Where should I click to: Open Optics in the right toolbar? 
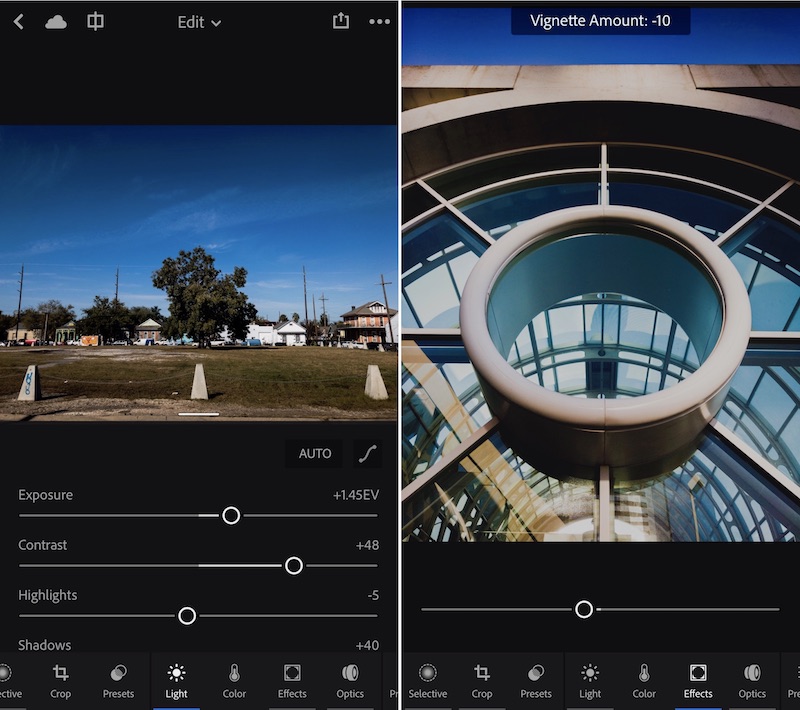pos(752,680)
